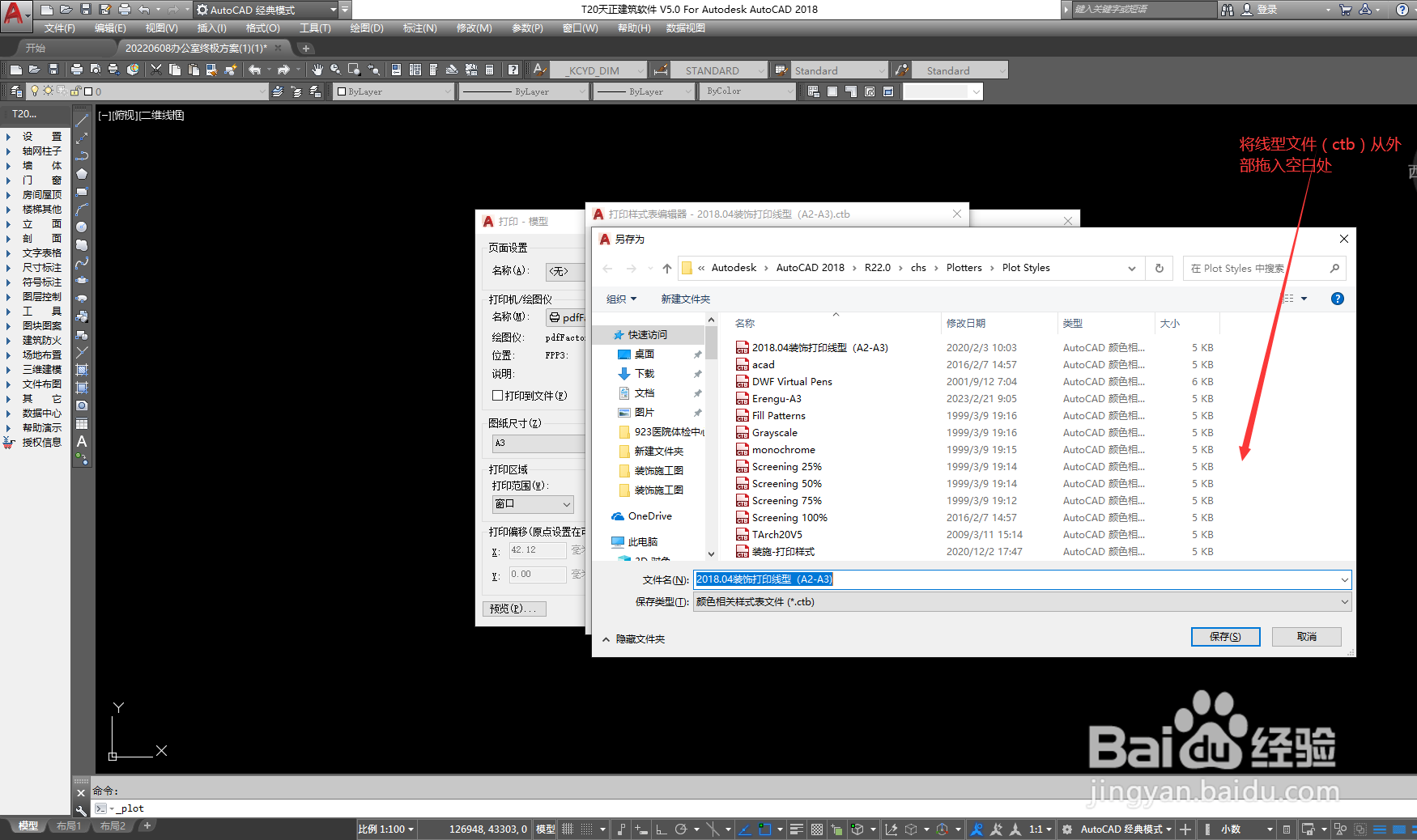This screenshot has height=840, width=1417.
Task: Toggle polar tracking in status bar
Action: 681,829
